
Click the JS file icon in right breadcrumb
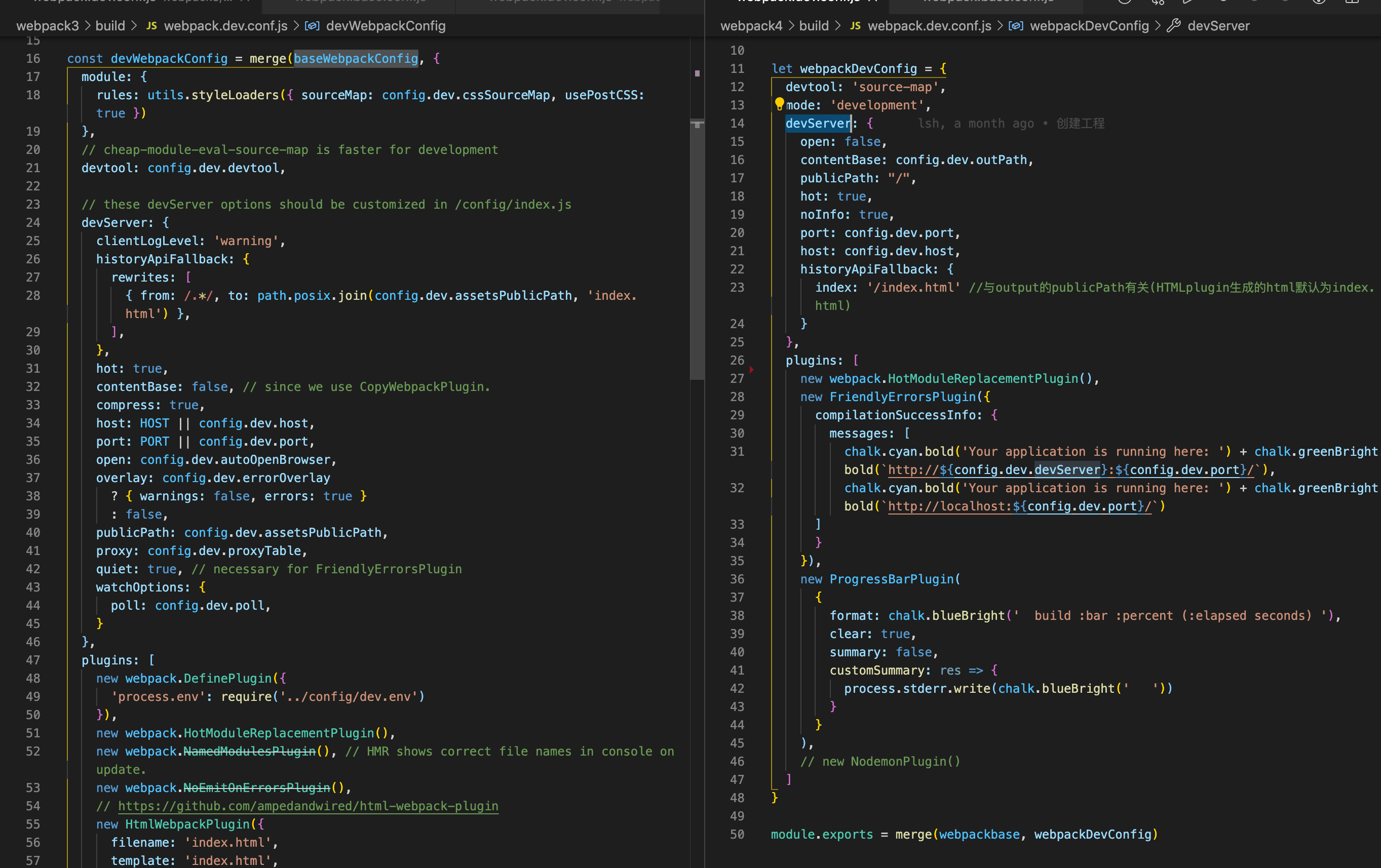click(x=855, y=26)
